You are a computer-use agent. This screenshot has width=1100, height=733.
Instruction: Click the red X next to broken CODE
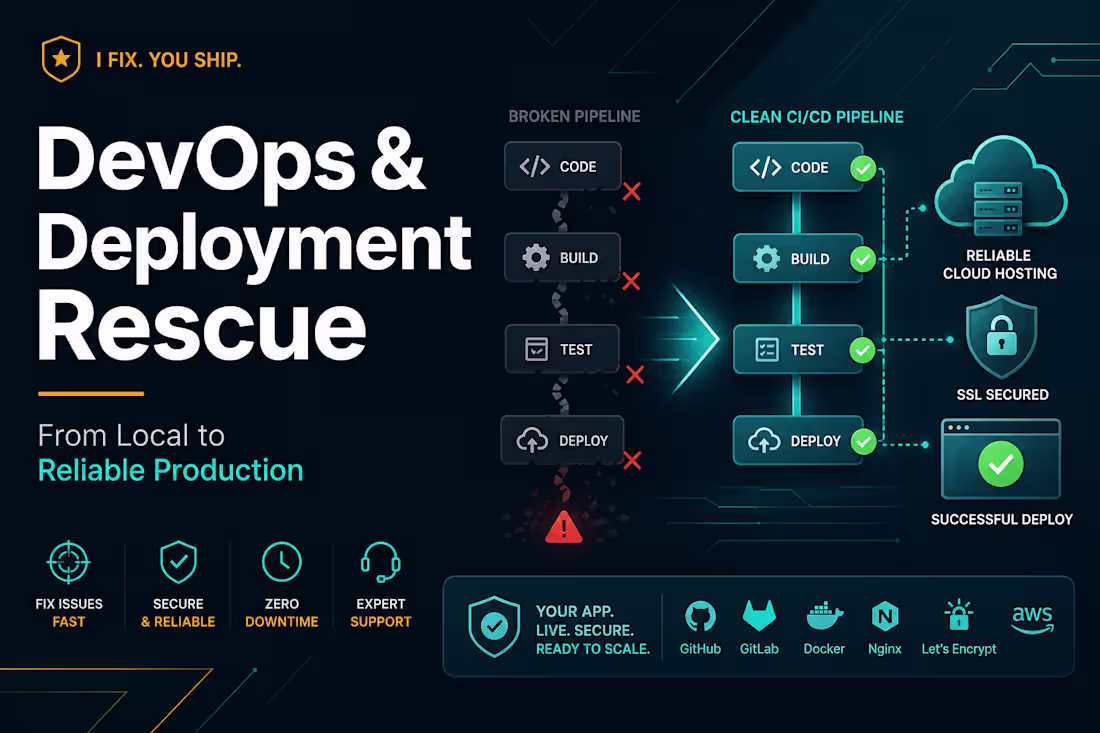[x=631, y=191]
